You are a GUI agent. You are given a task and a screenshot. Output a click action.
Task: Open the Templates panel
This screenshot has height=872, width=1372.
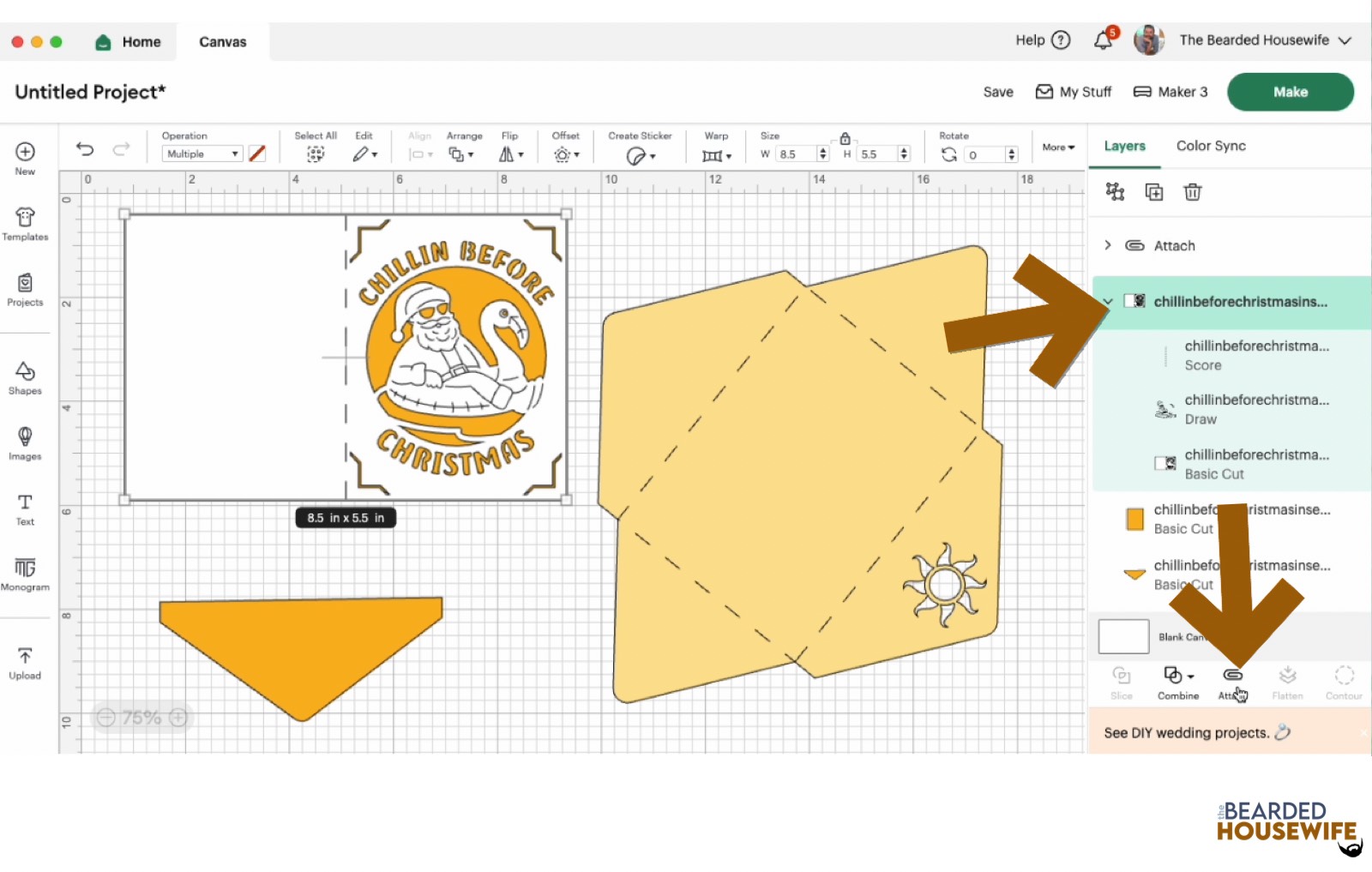(x=25, y=224)
